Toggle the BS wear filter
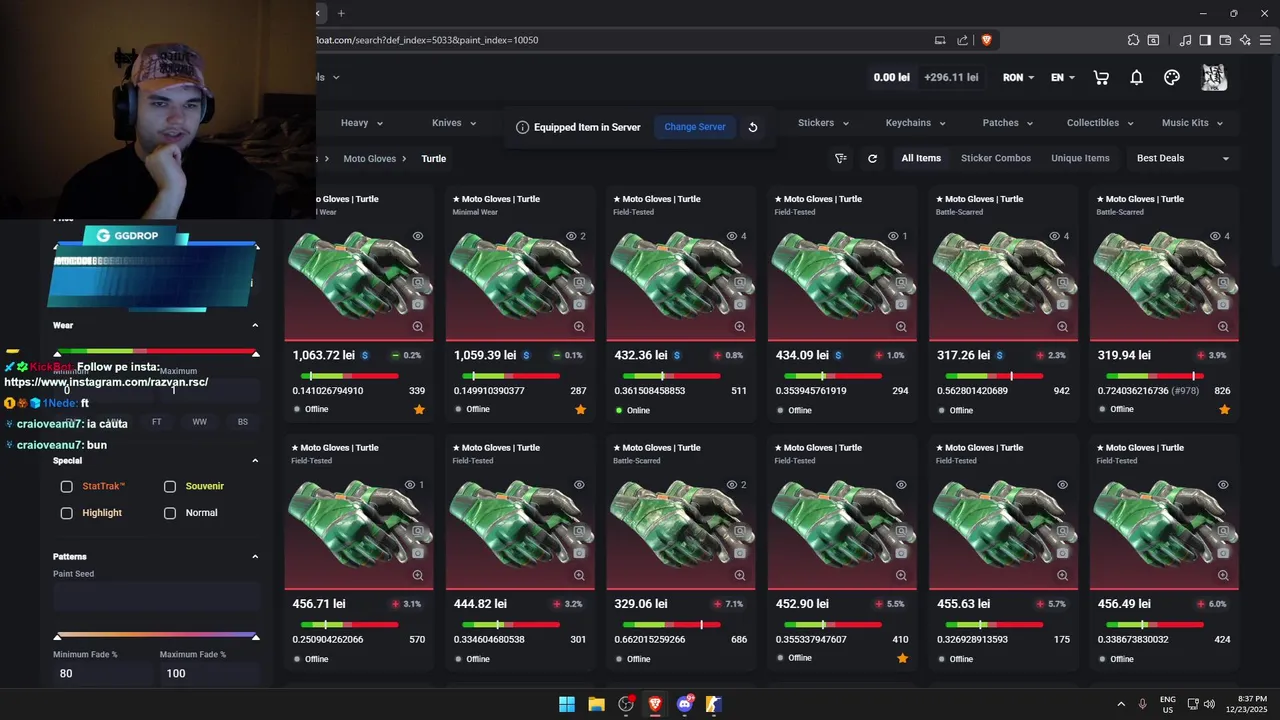The image size is (1280, 720). coord(242,422)
